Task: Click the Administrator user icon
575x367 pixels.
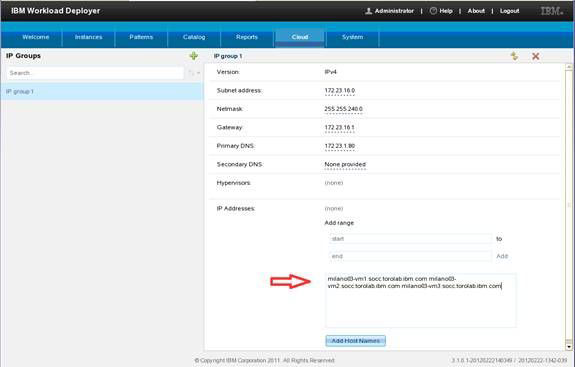Action: (x=369, y=11)
